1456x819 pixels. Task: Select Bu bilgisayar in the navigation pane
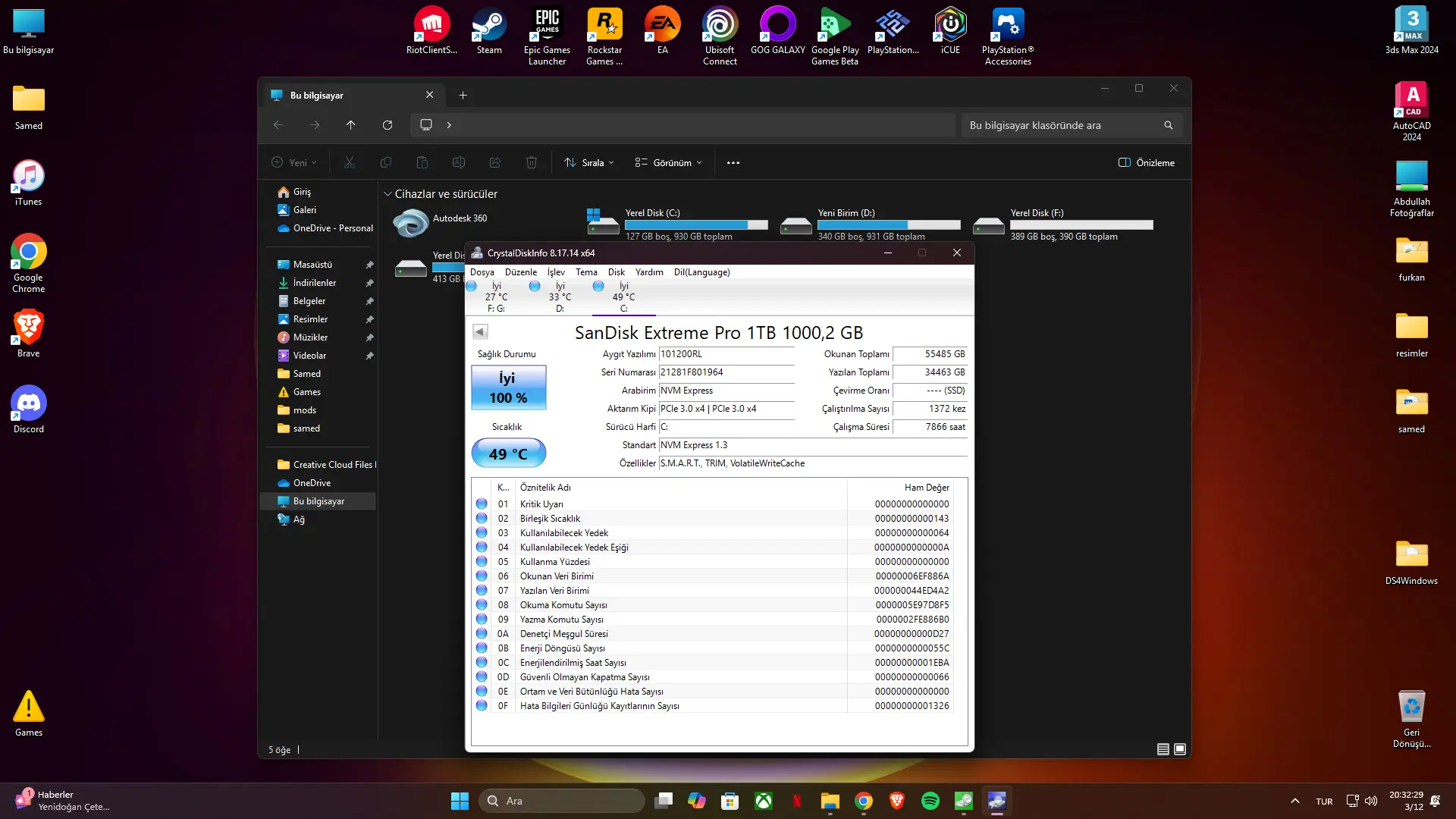point(318,501)
